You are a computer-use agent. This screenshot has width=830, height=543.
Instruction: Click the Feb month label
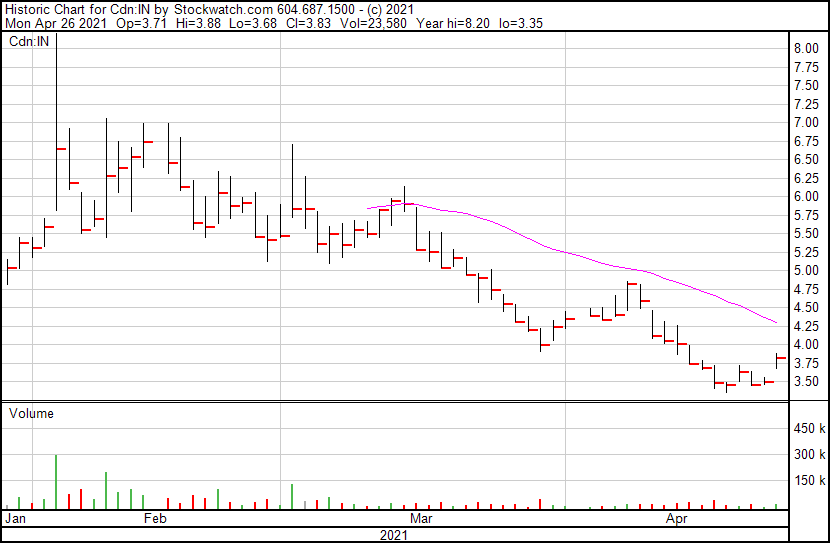point(155,518)
